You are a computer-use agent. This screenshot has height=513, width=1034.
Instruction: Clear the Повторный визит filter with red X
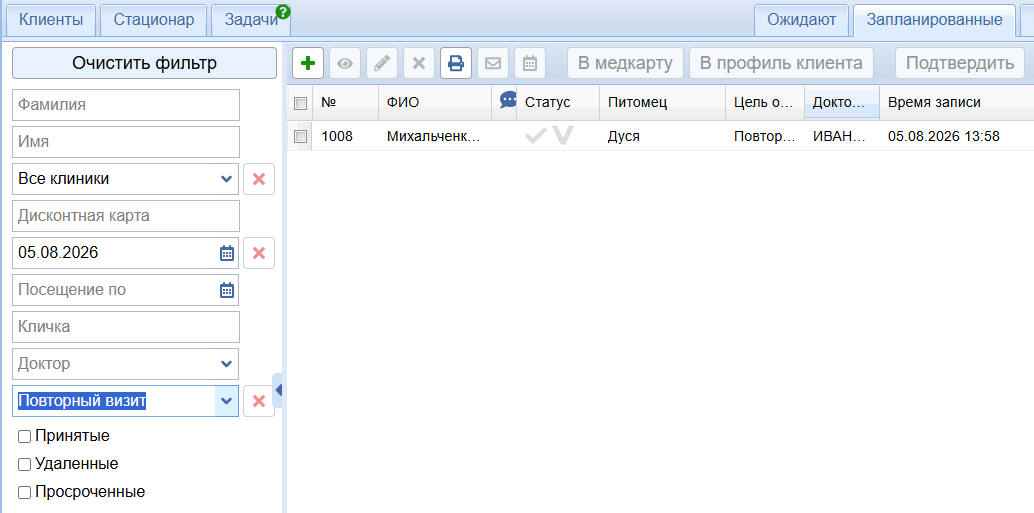(259, 401)
